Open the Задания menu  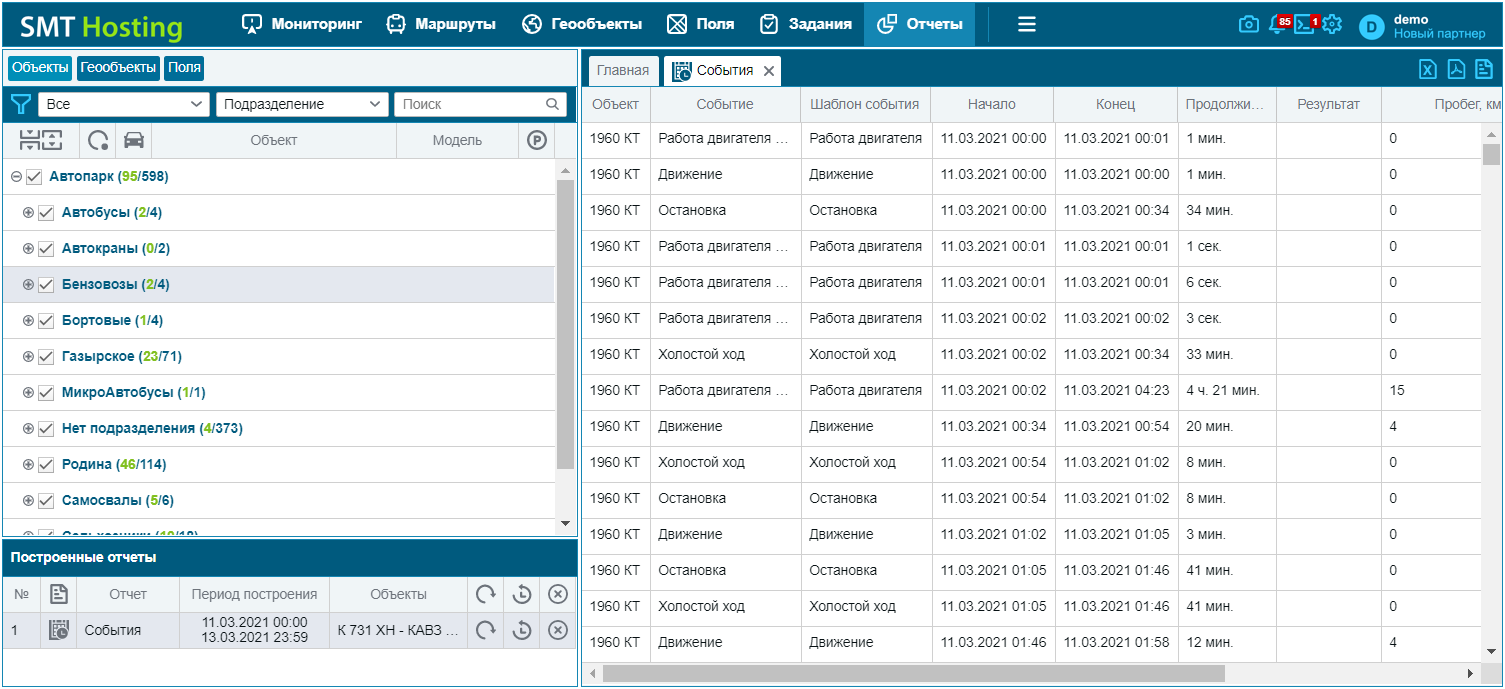click(x=805, y=24)
